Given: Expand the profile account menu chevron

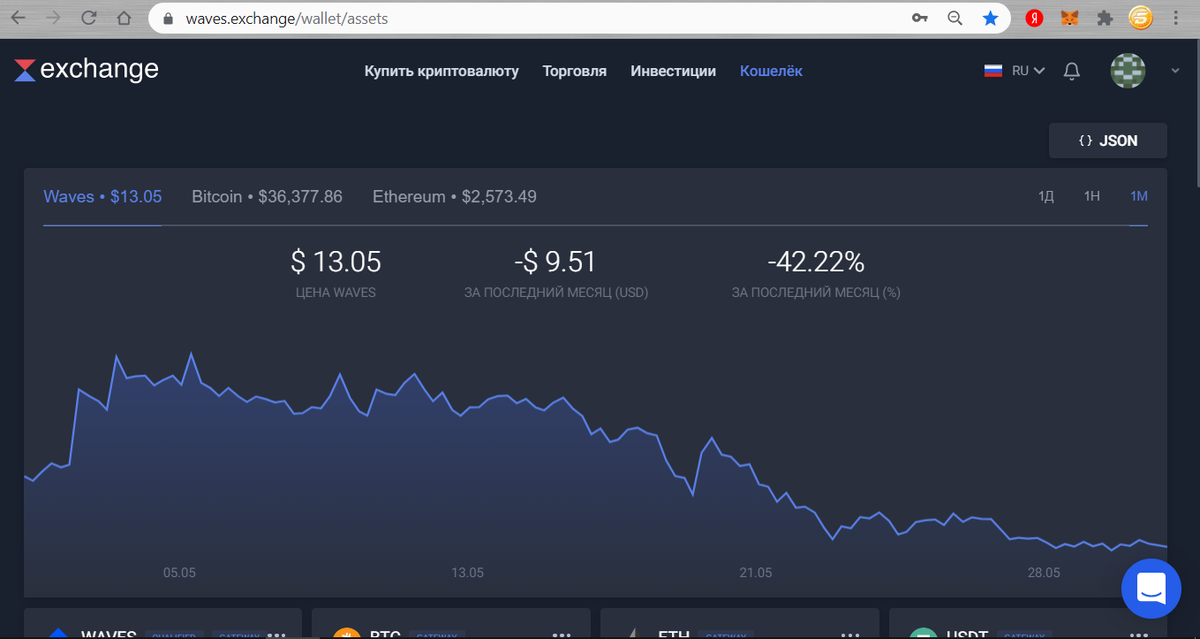Looking at the screenshot, I should pos(1176,71).
